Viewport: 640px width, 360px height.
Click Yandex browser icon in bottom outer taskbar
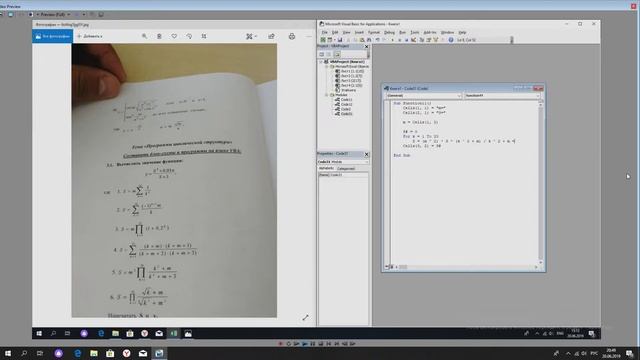click(x=127, y=353)
